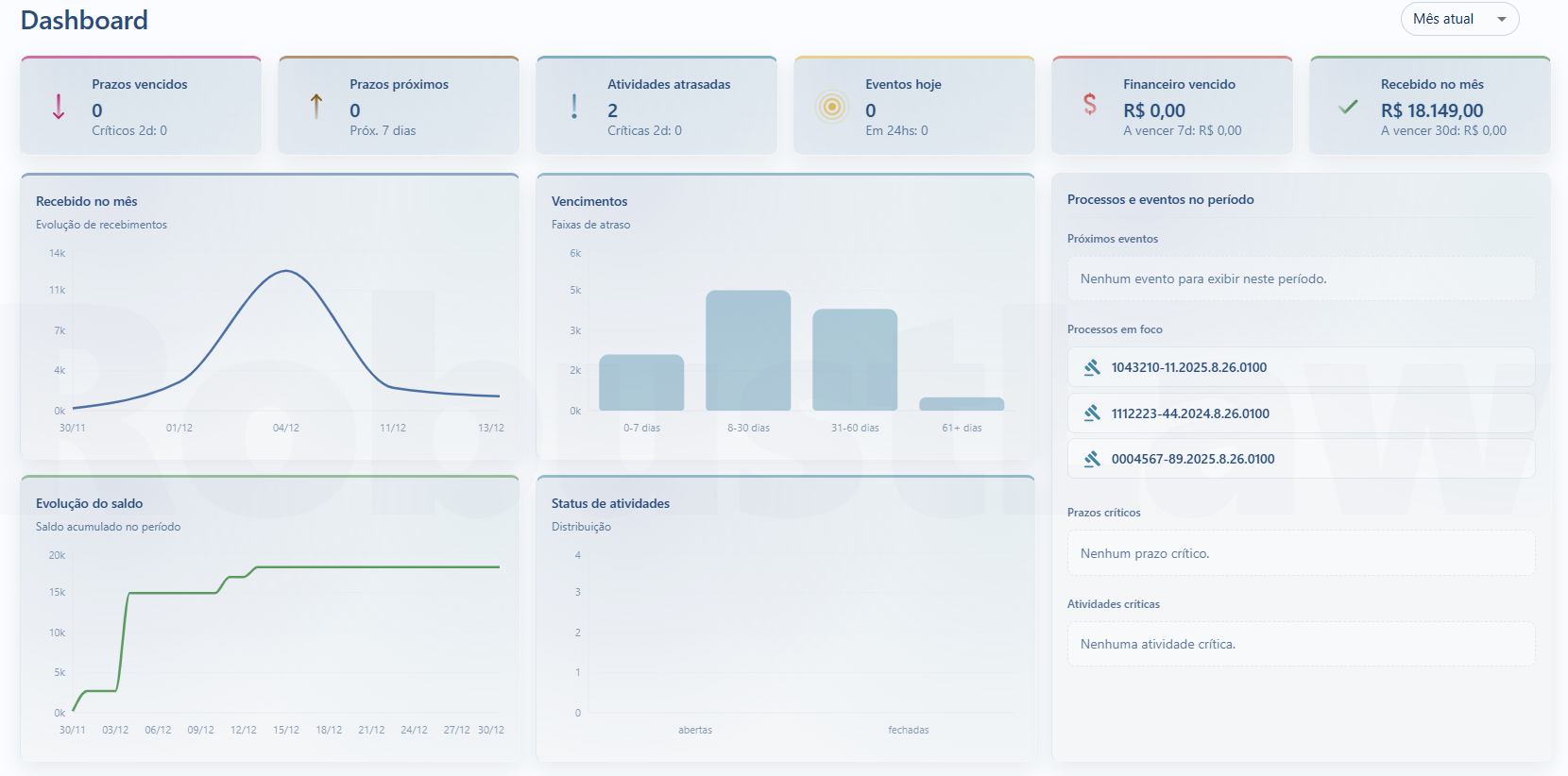
Task: Click the down arrow icon in Prazos vencidos
Action: click(x=59, y=107)
